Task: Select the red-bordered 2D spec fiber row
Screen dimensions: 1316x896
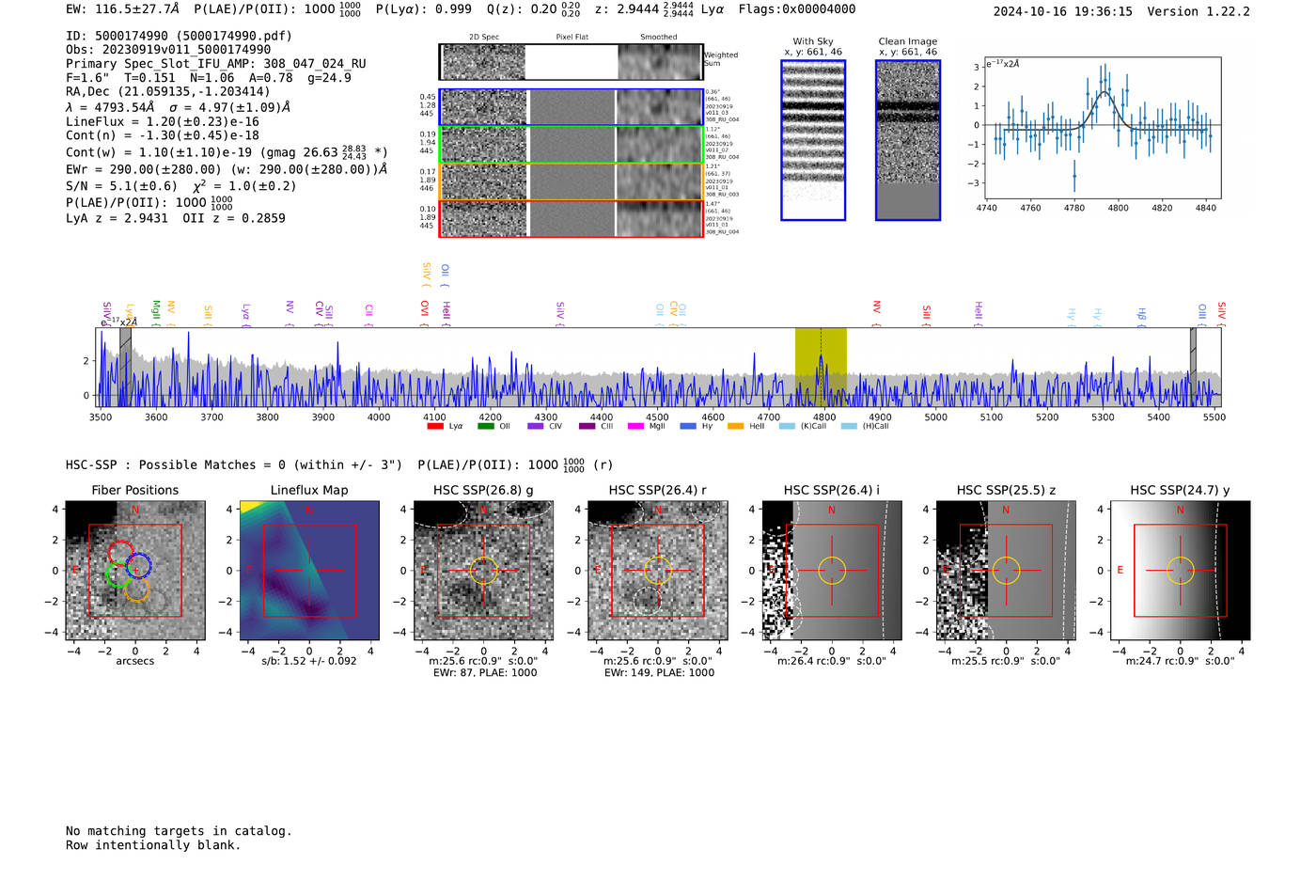Action: tap(571, 218)
